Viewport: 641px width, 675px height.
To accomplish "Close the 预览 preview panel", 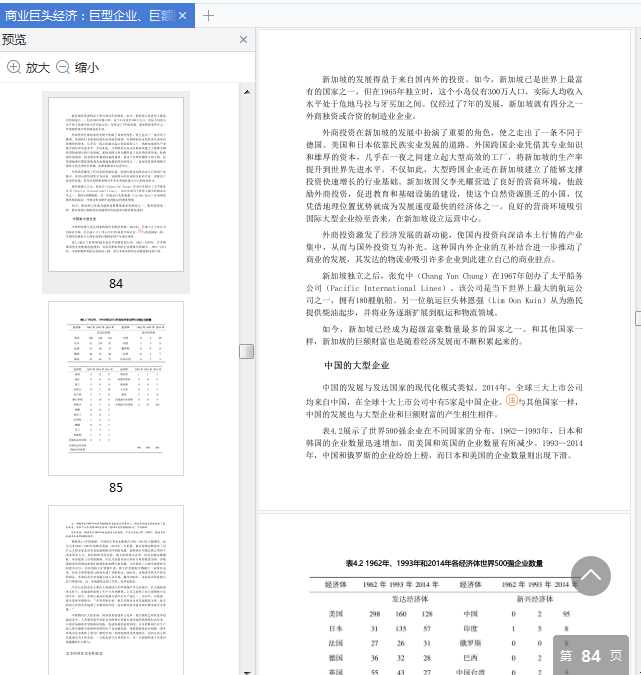I will [244, 40].
